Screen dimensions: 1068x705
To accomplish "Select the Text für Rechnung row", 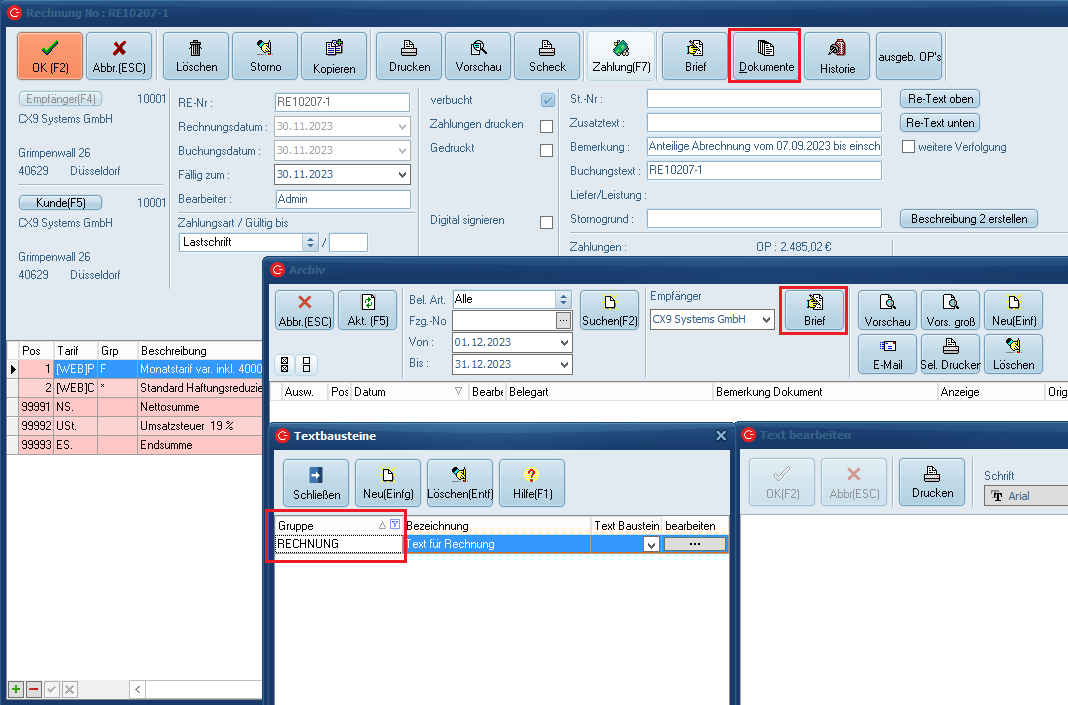I will pos(497,544).
